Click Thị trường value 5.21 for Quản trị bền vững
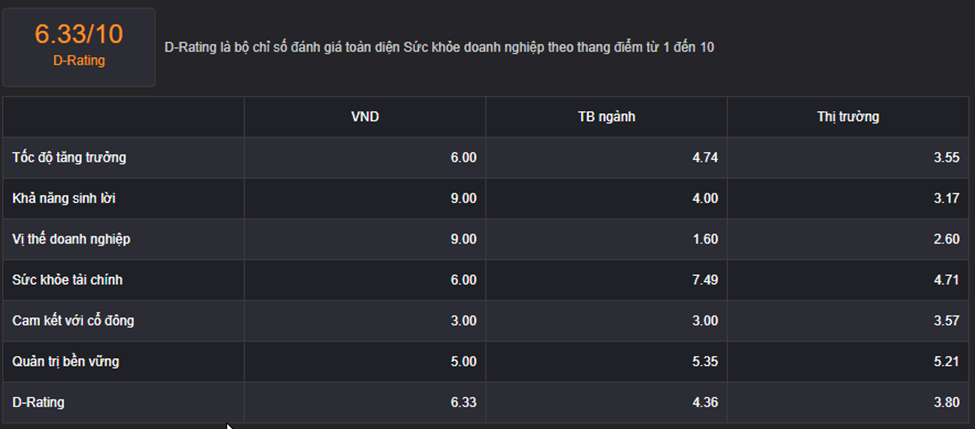The width and height of the screenshot is (975, 429). pos(946,361)
